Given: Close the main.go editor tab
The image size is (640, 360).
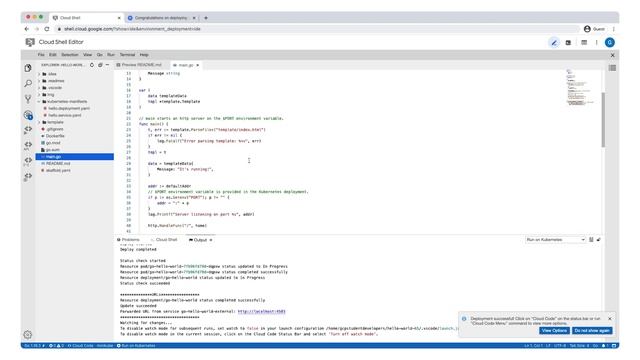Looking at the screenshot, I should [198, 65].
